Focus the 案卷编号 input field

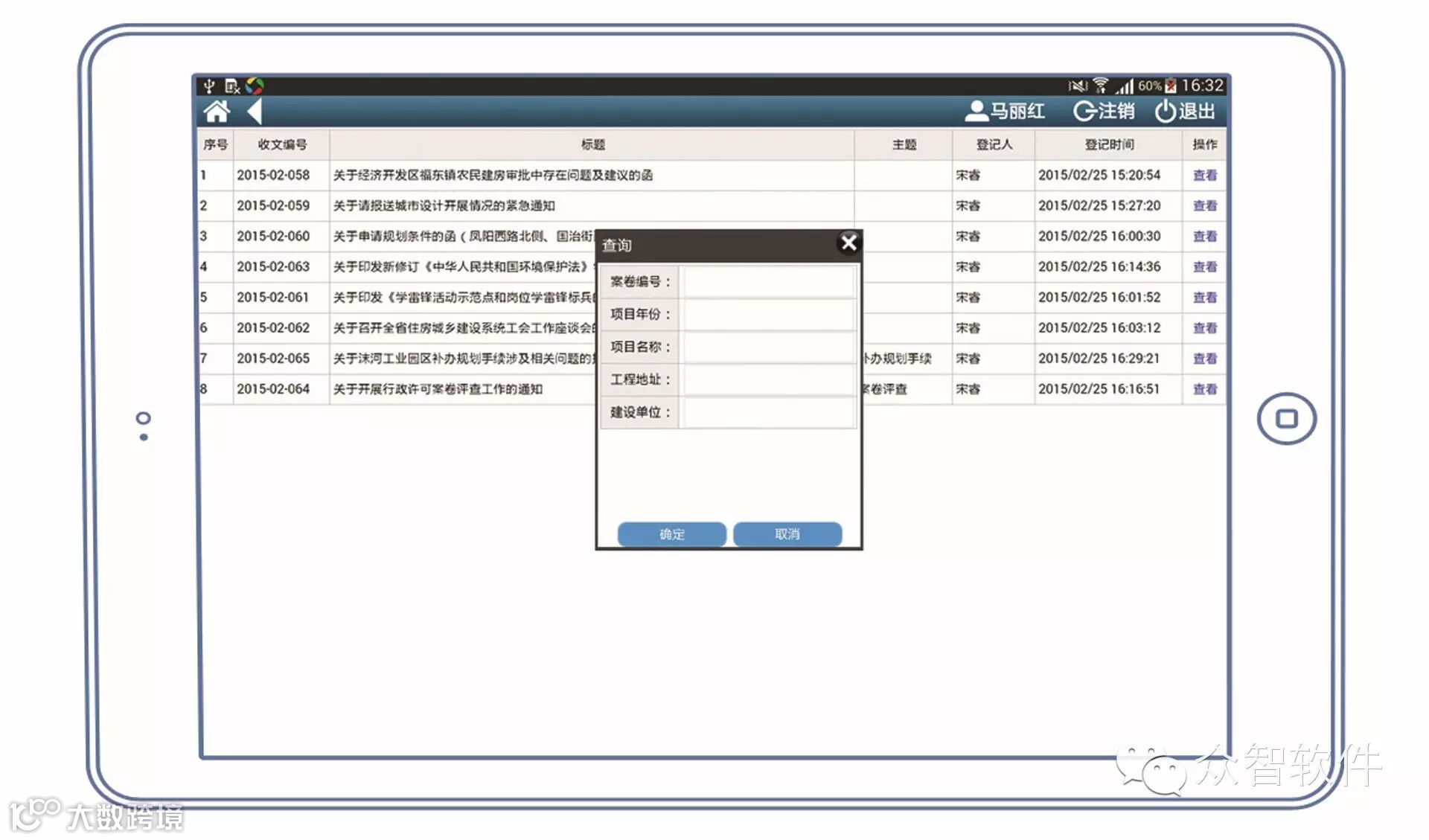[768, 282]
